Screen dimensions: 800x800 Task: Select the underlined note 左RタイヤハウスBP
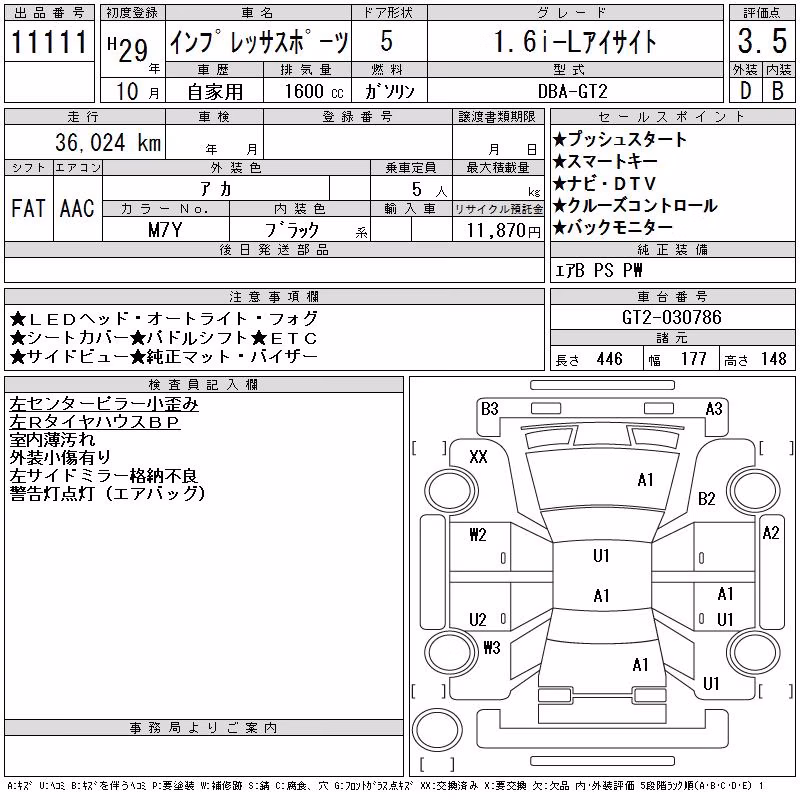(95, 422)
